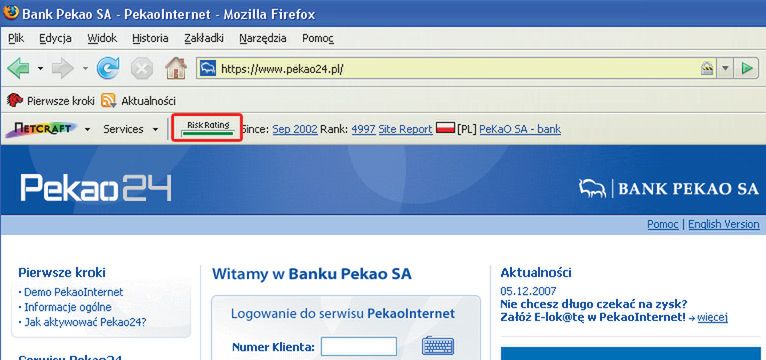Screen dimensions: 766x360
Task: Open the on-screen keyboard icon beside Numer Klienta
Action: [x=438, y=345]
